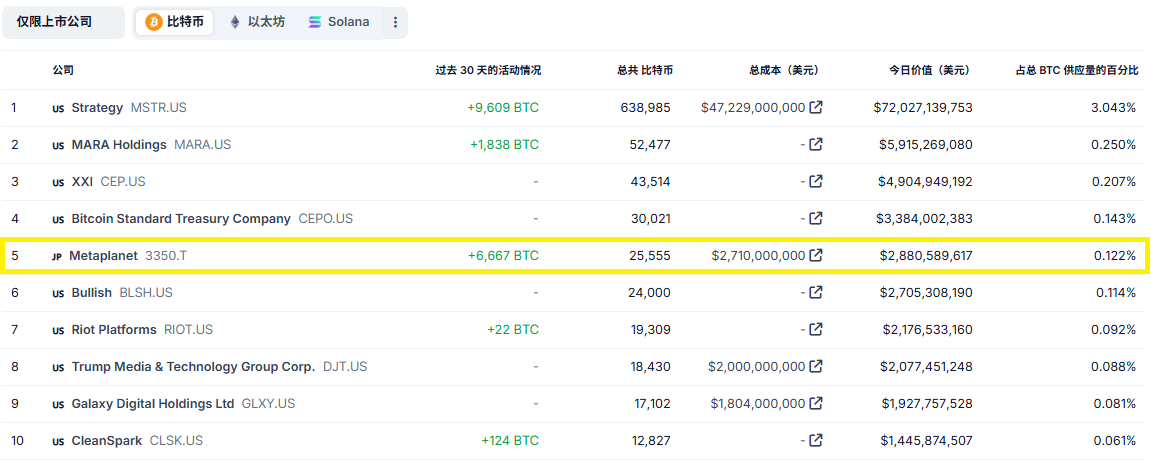Click ticker 3350.T
This screenshot has height=461, width=1151.
tap(166, 255)
